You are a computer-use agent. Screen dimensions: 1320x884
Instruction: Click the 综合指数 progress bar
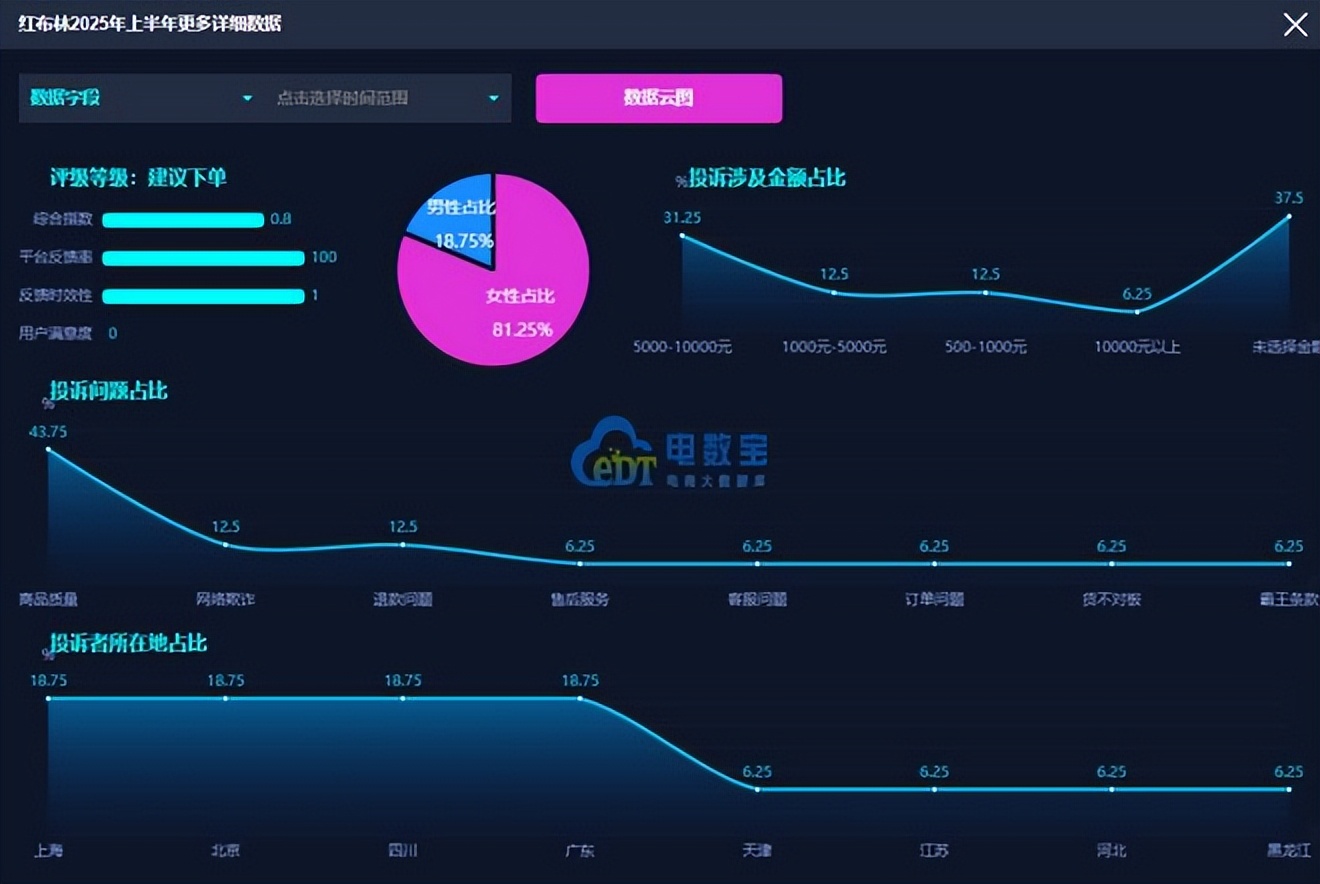pos(183,220)
